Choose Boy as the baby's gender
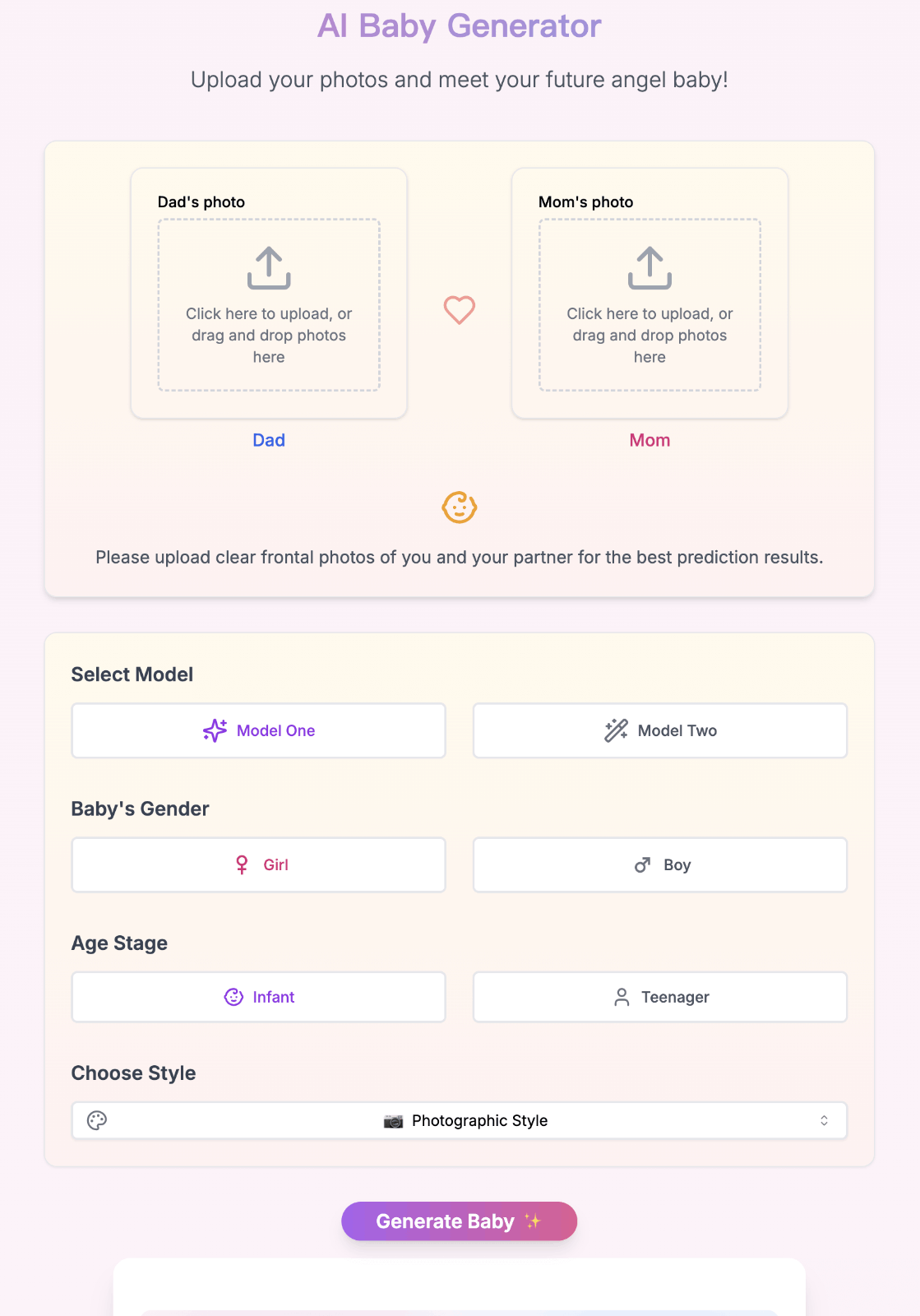This screenshot has width=920, height=1316. (659, 864)
